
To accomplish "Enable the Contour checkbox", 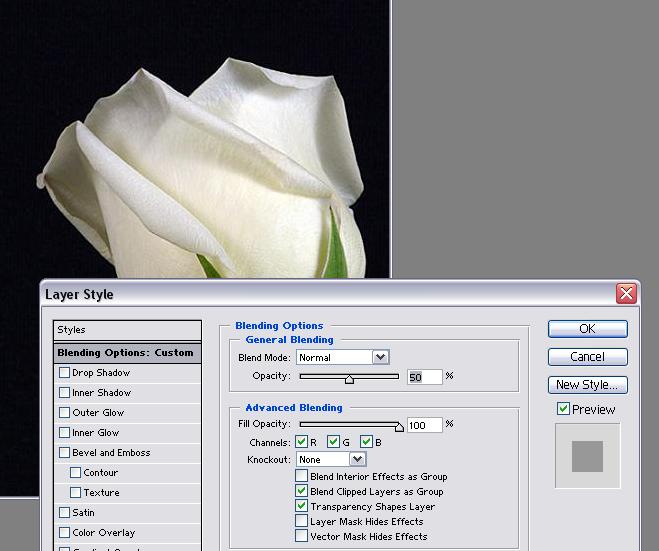I will [75, 472].
